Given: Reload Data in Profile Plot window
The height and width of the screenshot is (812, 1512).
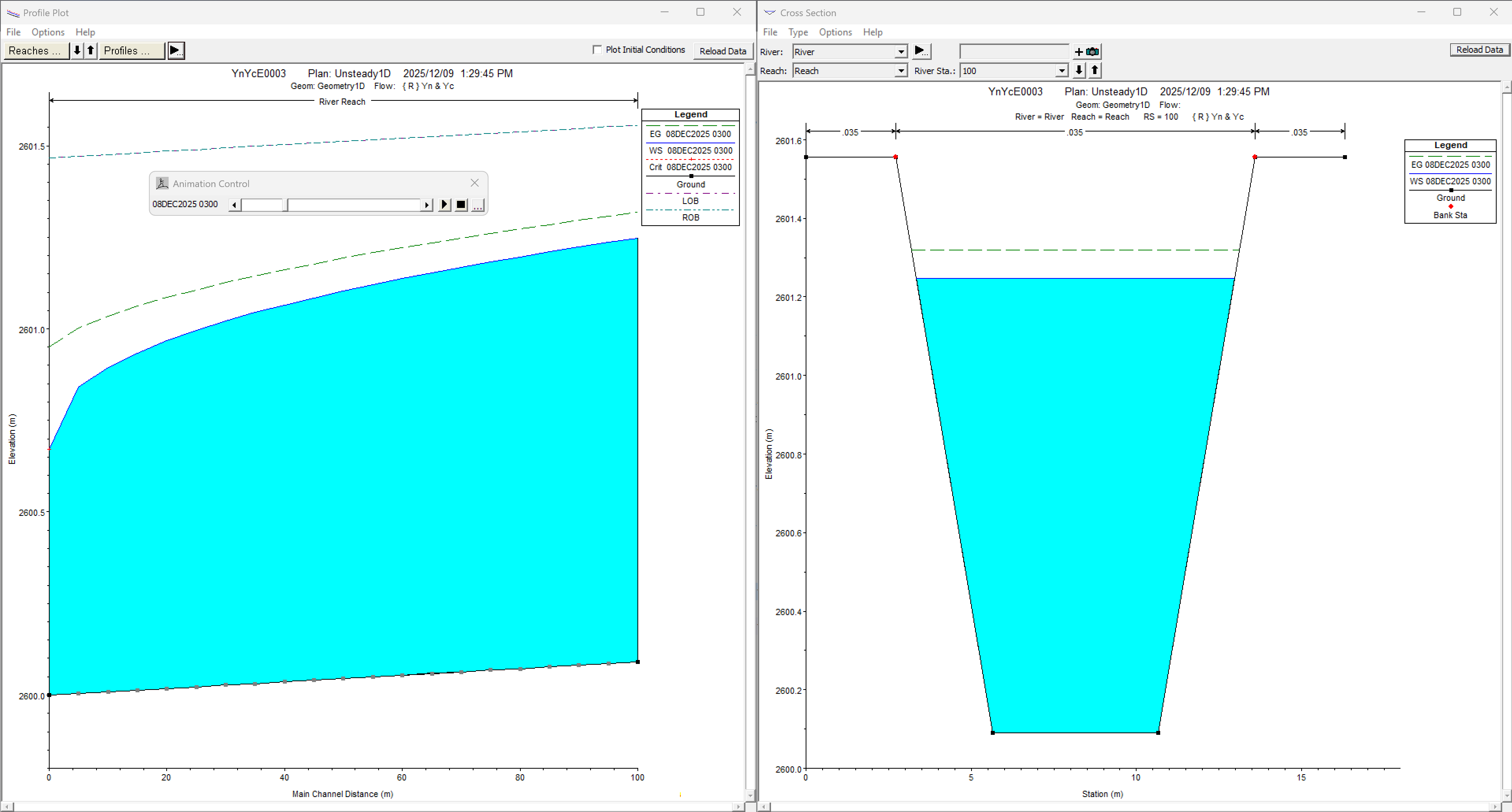Looking at the screenshot, I should (x=723, y=51).
